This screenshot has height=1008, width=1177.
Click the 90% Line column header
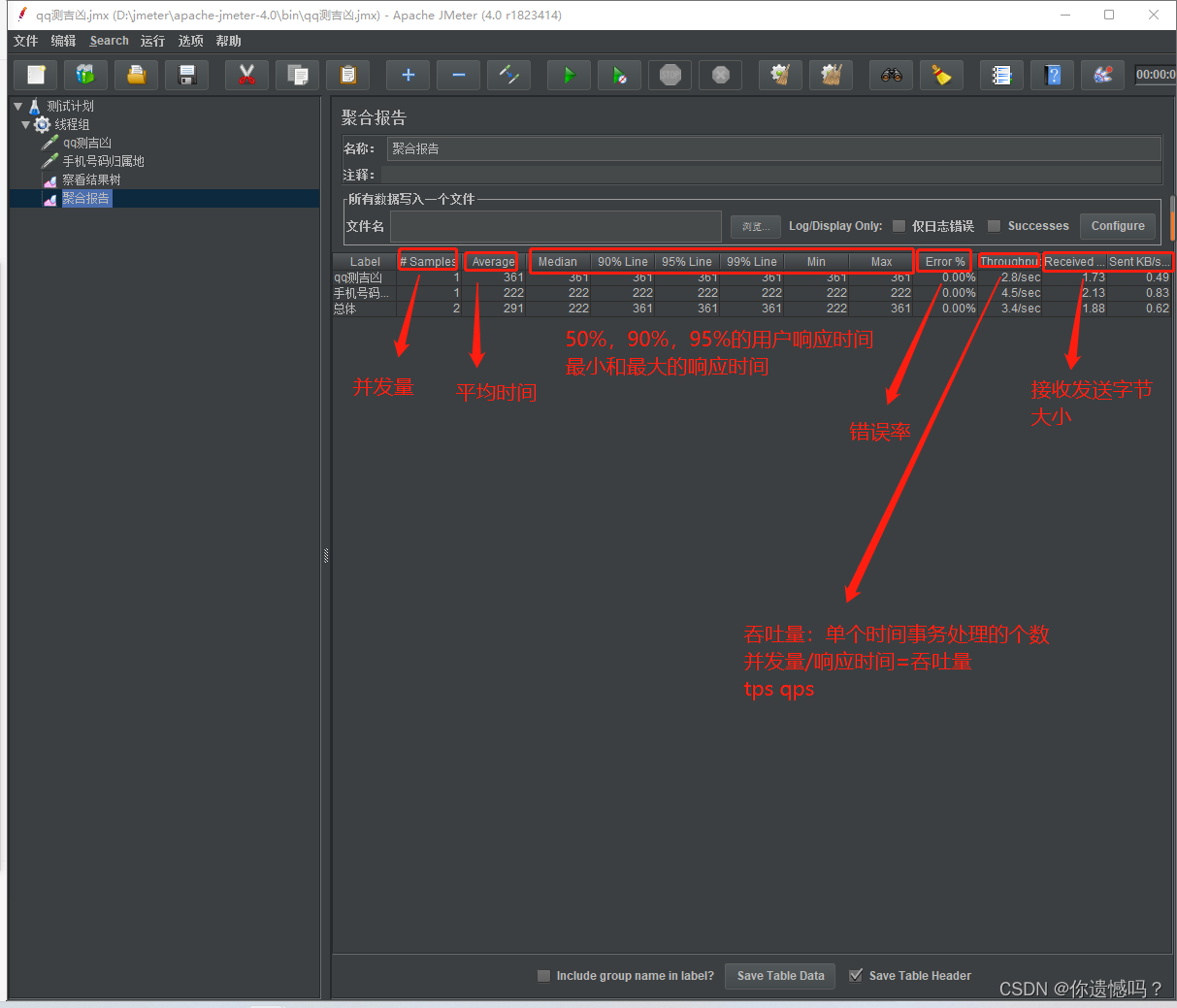[623, 262]
